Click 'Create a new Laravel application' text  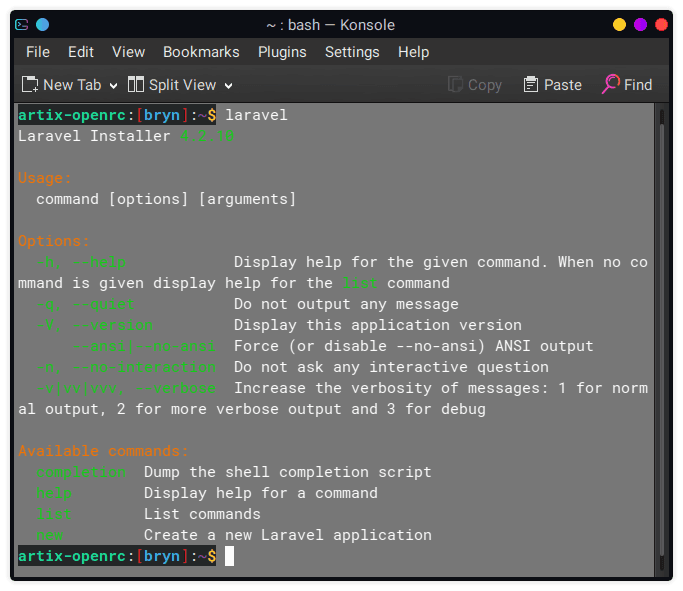[287, 535]
